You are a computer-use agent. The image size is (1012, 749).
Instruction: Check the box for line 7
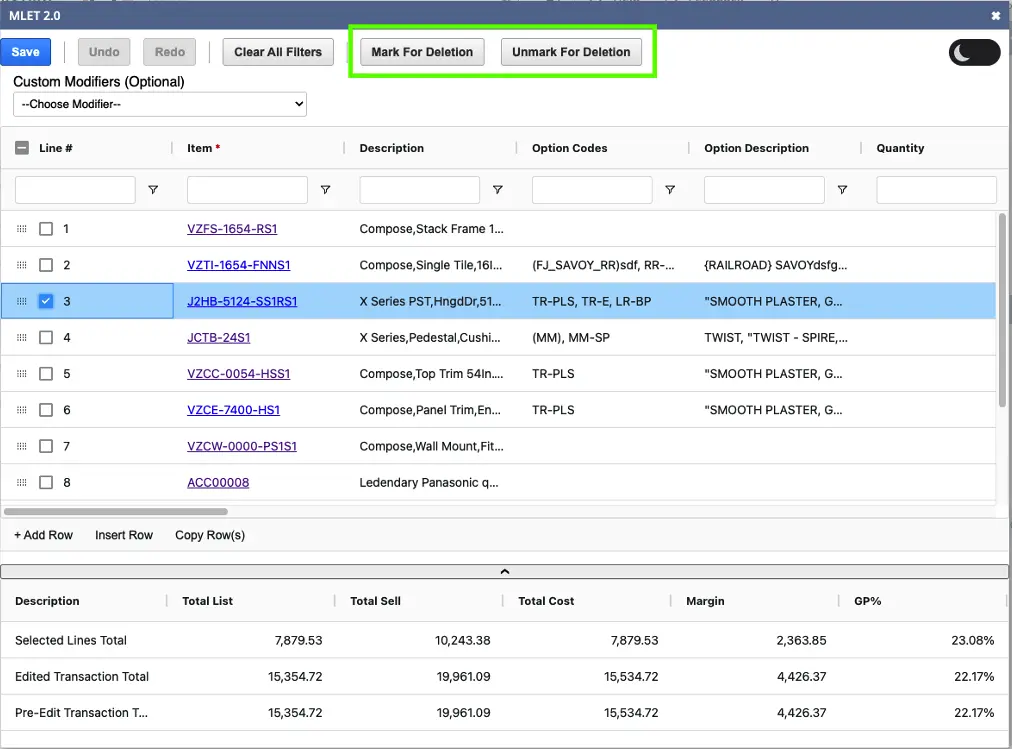46,446
